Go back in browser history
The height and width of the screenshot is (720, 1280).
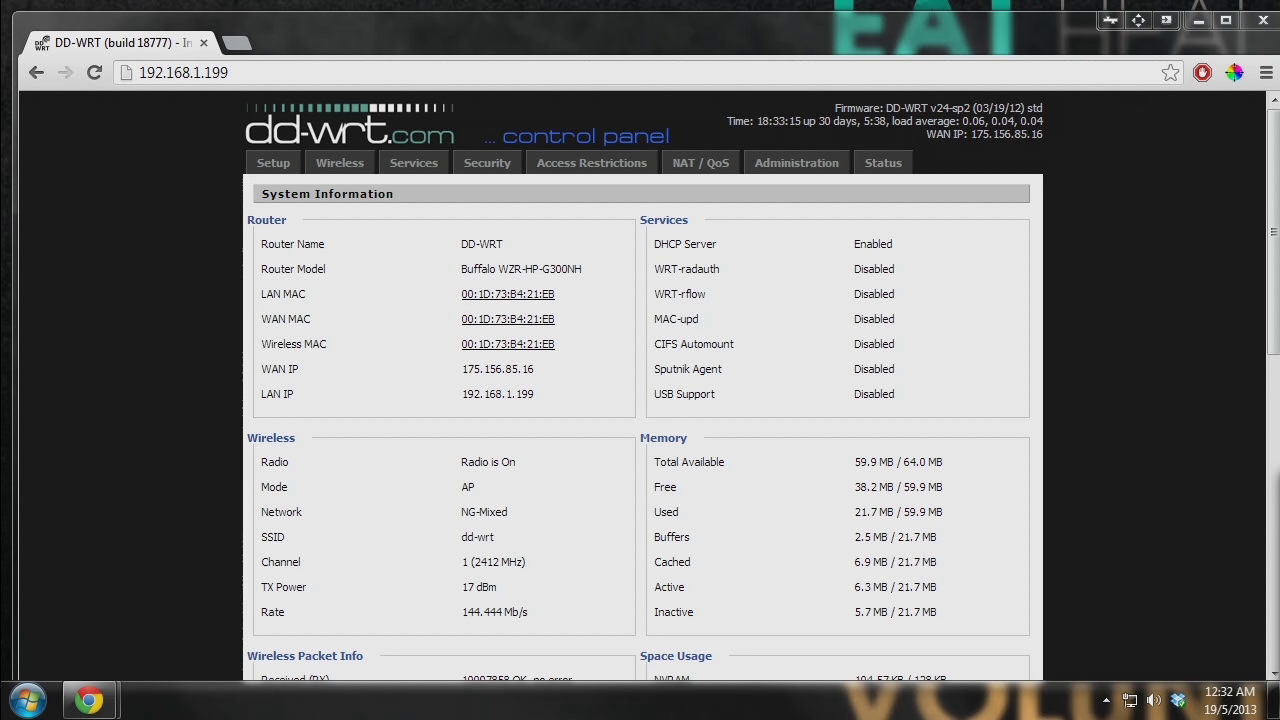[37, 72]
